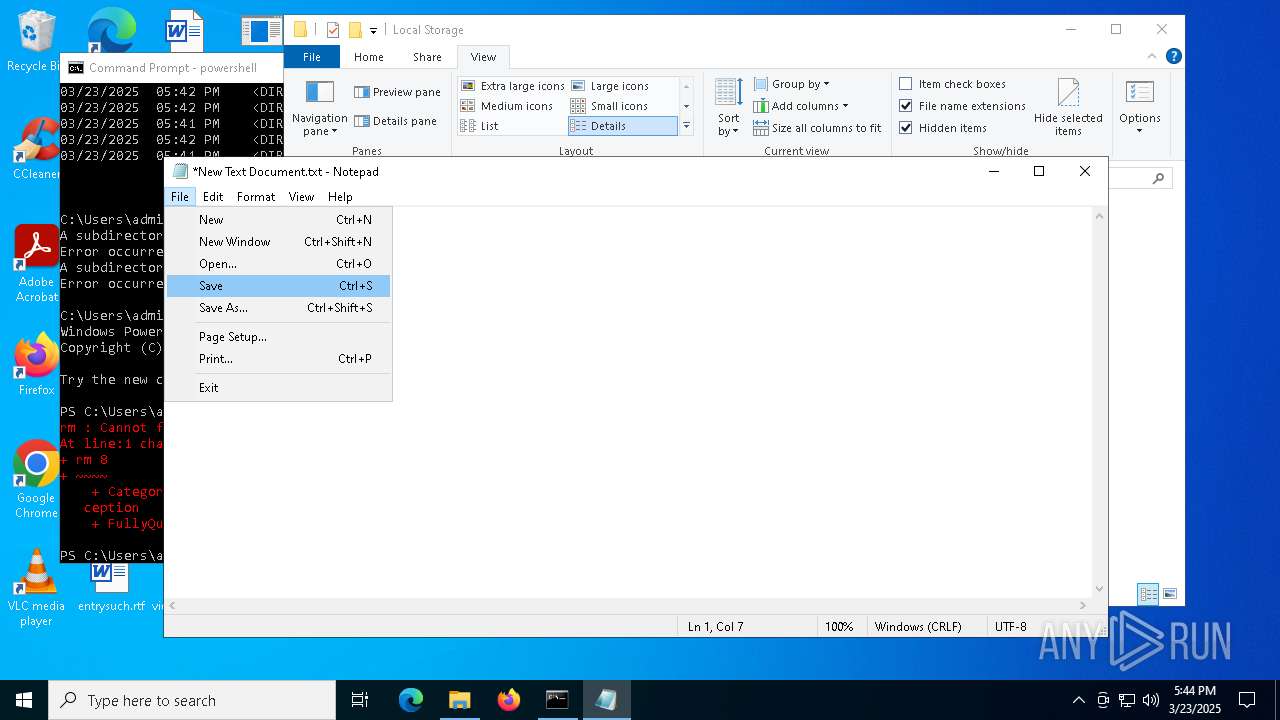Viewport: 1280px width, 720px height.
Task: Choose Medium icons layout
Action: (507, 106)
